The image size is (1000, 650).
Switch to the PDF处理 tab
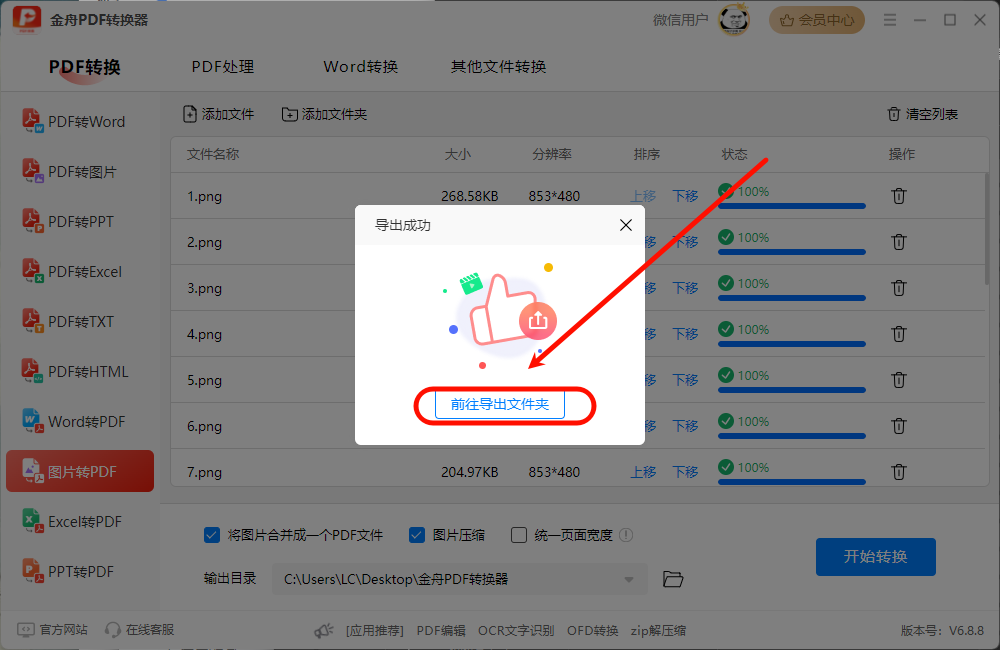pos(222,66)
